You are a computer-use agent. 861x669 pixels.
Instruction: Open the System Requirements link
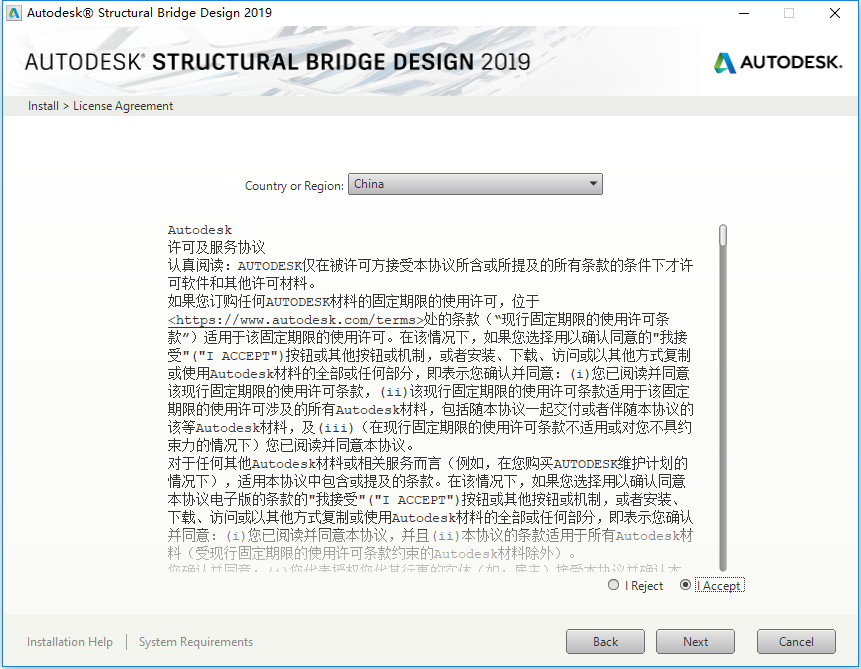click(x=196, y=642)
